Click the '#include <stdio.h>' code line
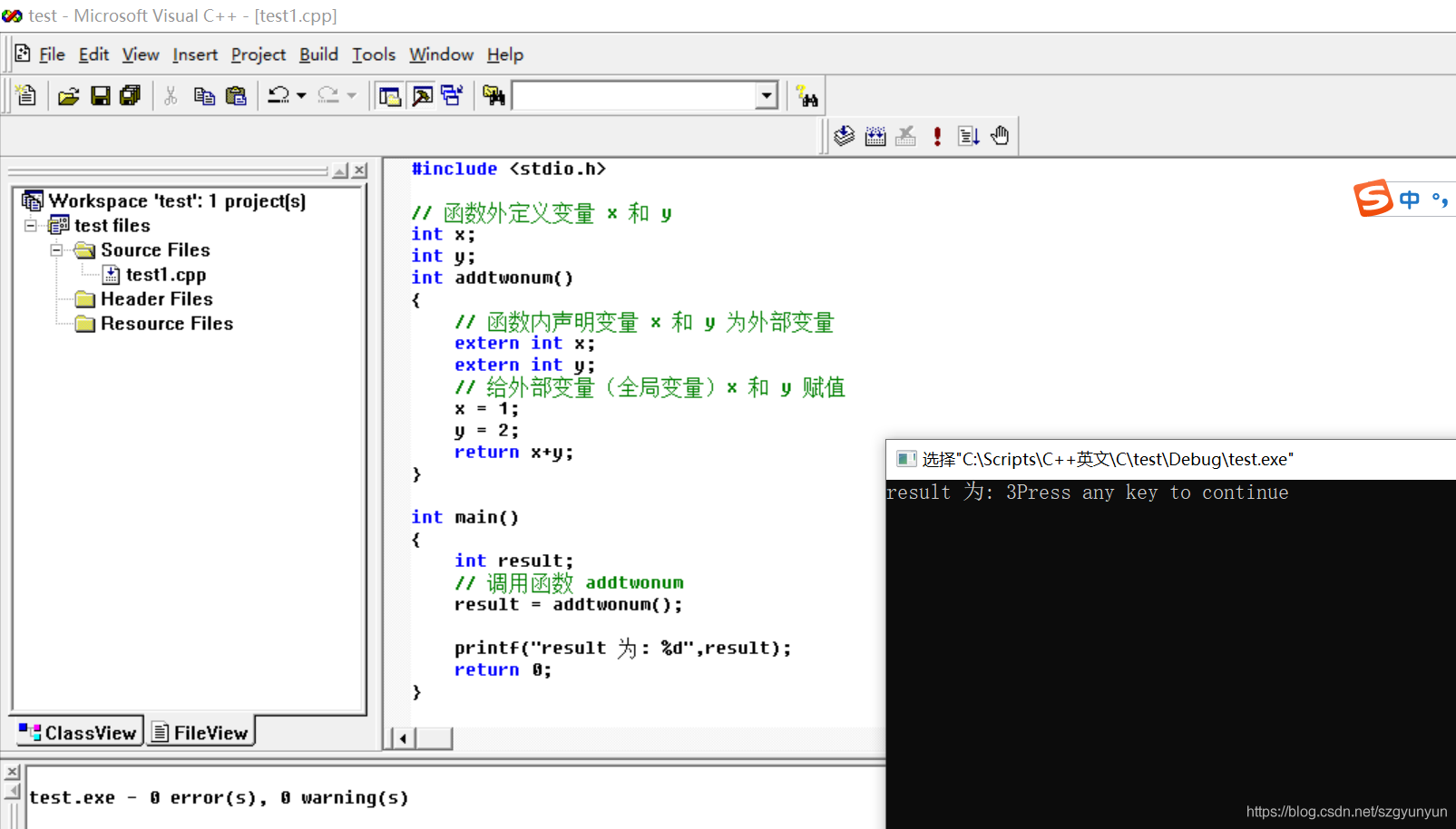The image size is (1456, 829). click(x=508, y=169)
